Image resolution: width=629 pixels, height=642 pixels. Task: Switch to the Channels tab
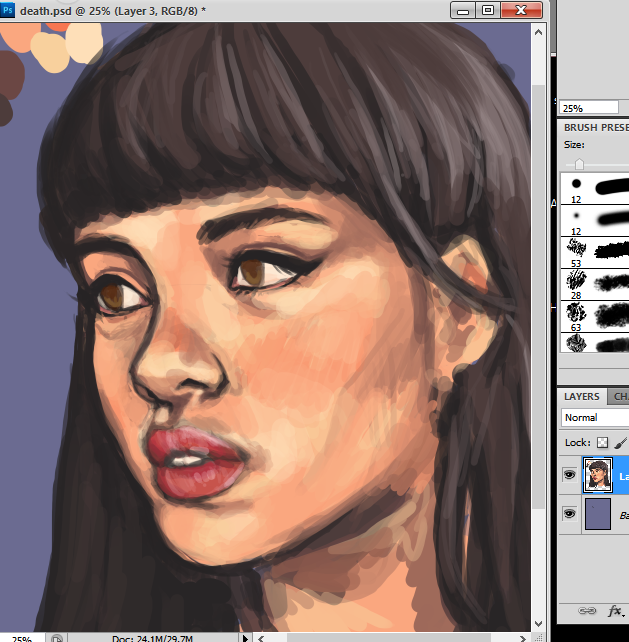point(618,396)
